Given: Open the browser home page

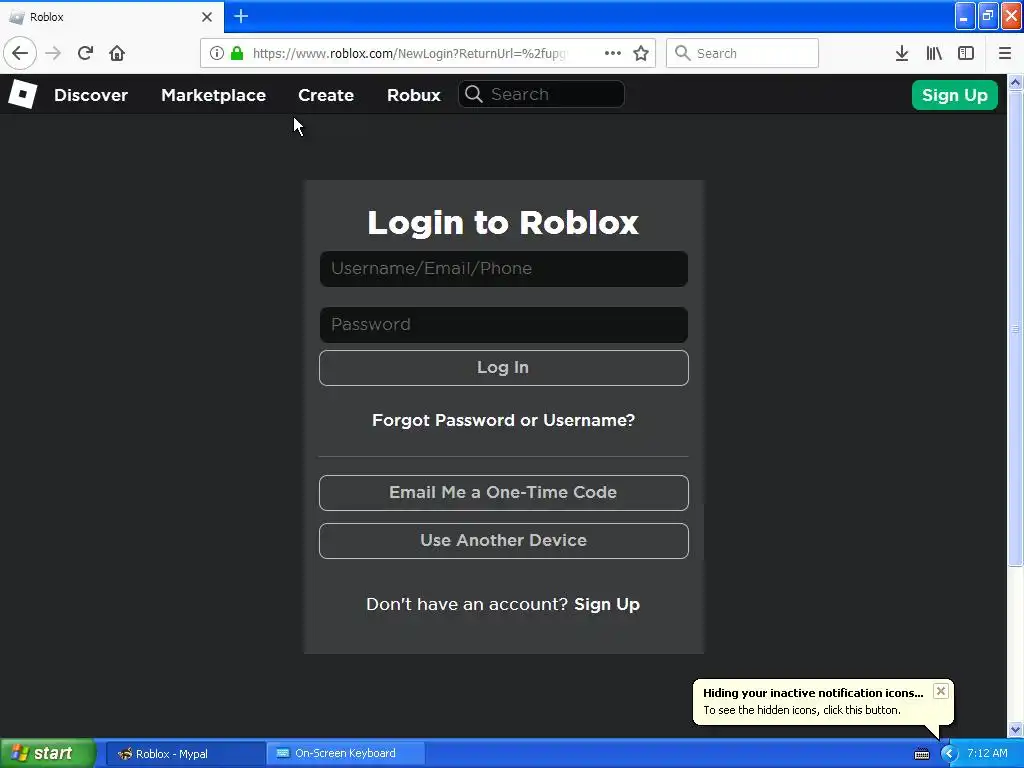Looking at the screenshot, I should pyautogui.click(x=117, y=53).
